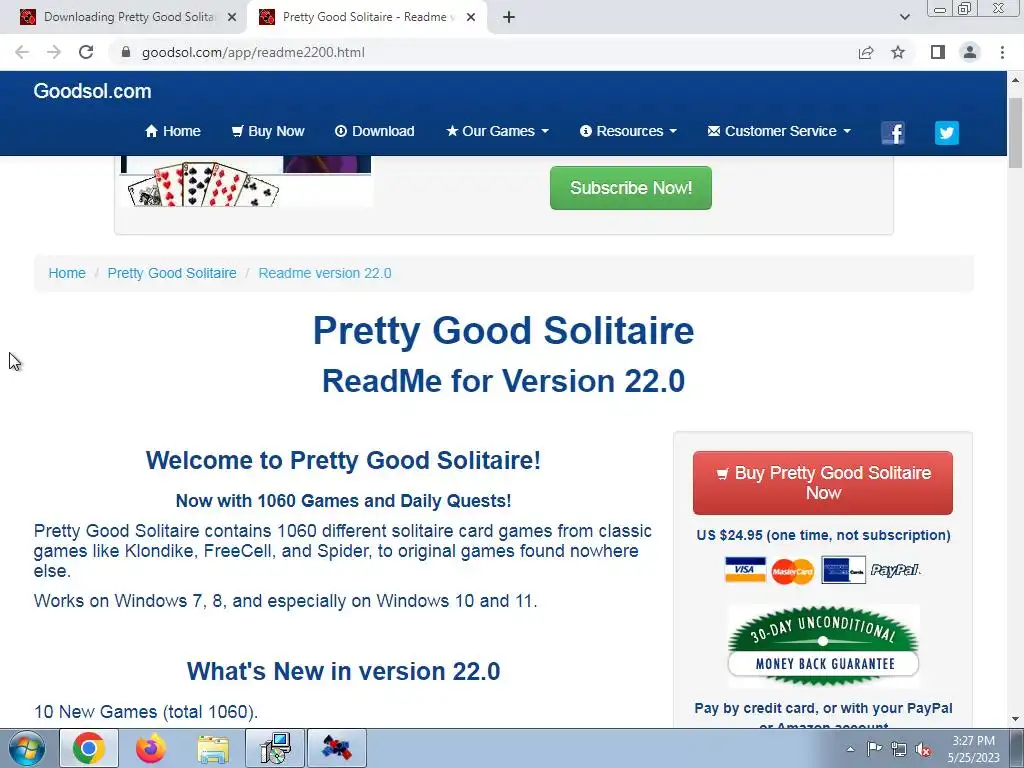Close the Readme tab

pos(471,18)
